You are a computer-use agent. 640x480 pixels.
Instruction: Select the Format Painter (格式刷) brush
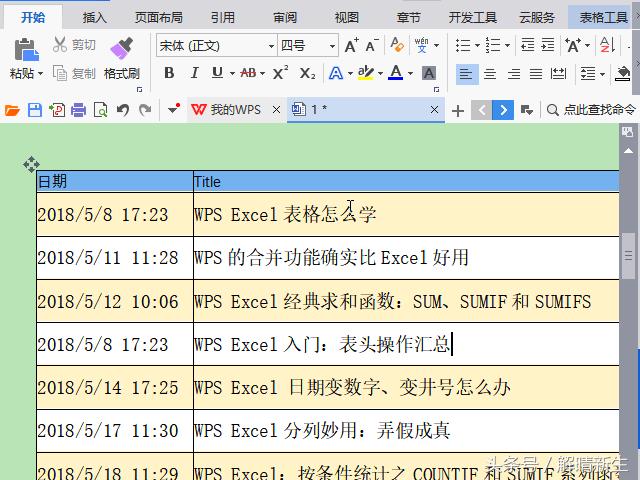point(122,49)
